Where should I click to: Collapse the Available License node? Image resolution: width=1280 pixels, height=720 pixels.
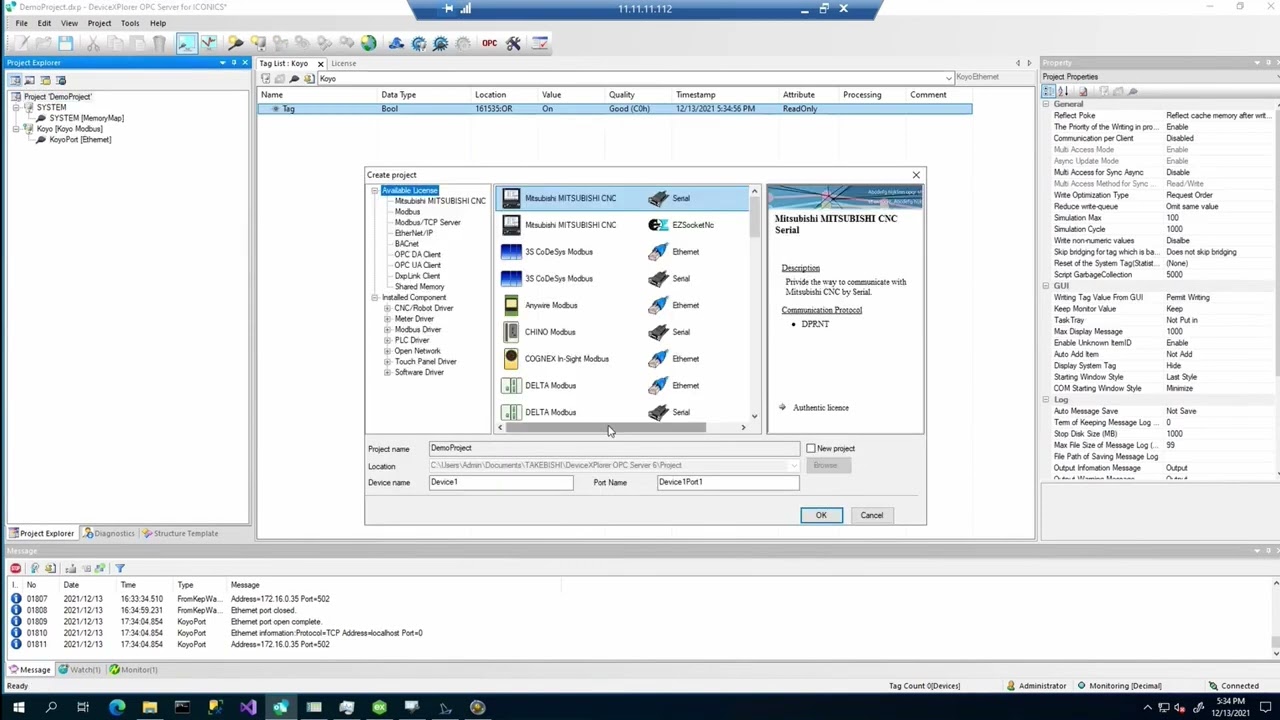click(374, 190)
